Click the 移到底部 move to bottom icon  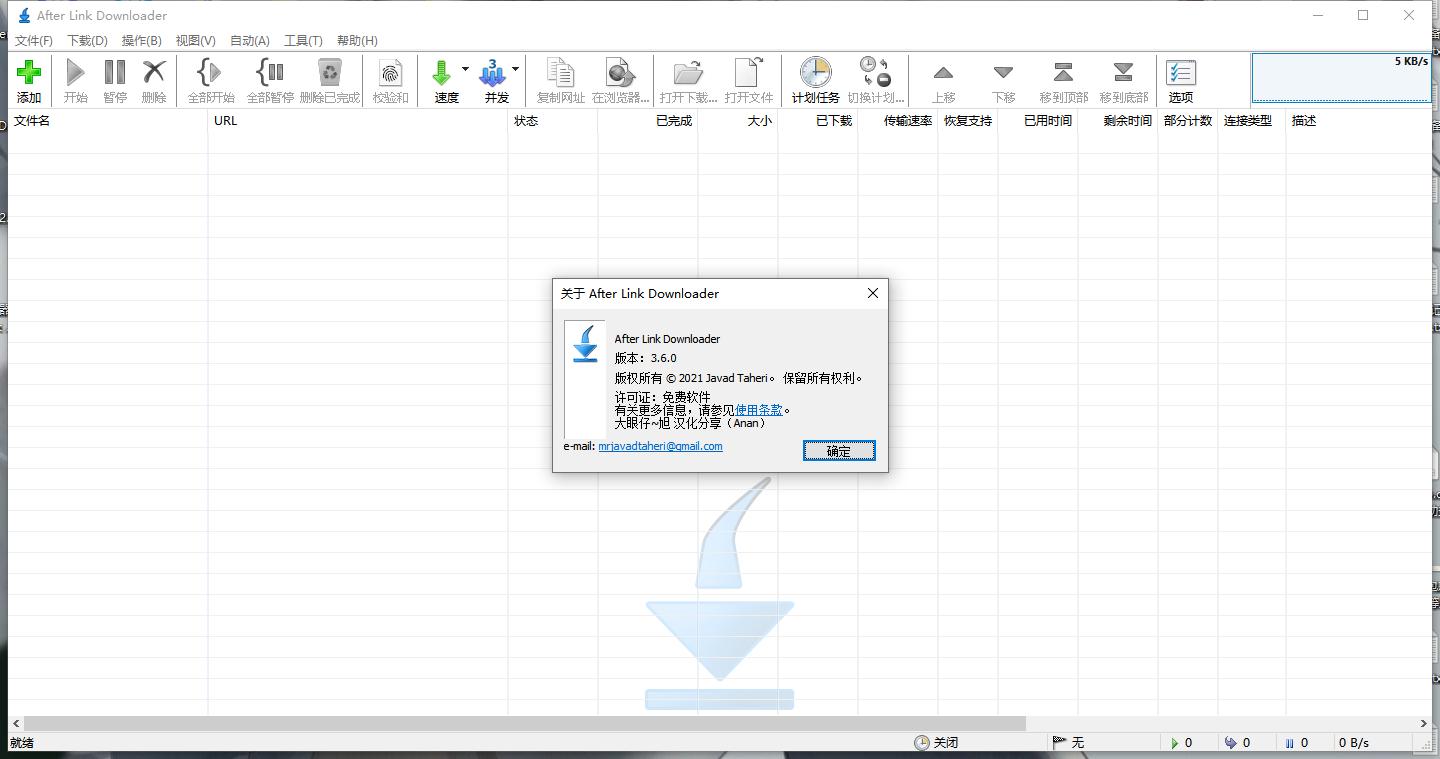coord(1123,72)
